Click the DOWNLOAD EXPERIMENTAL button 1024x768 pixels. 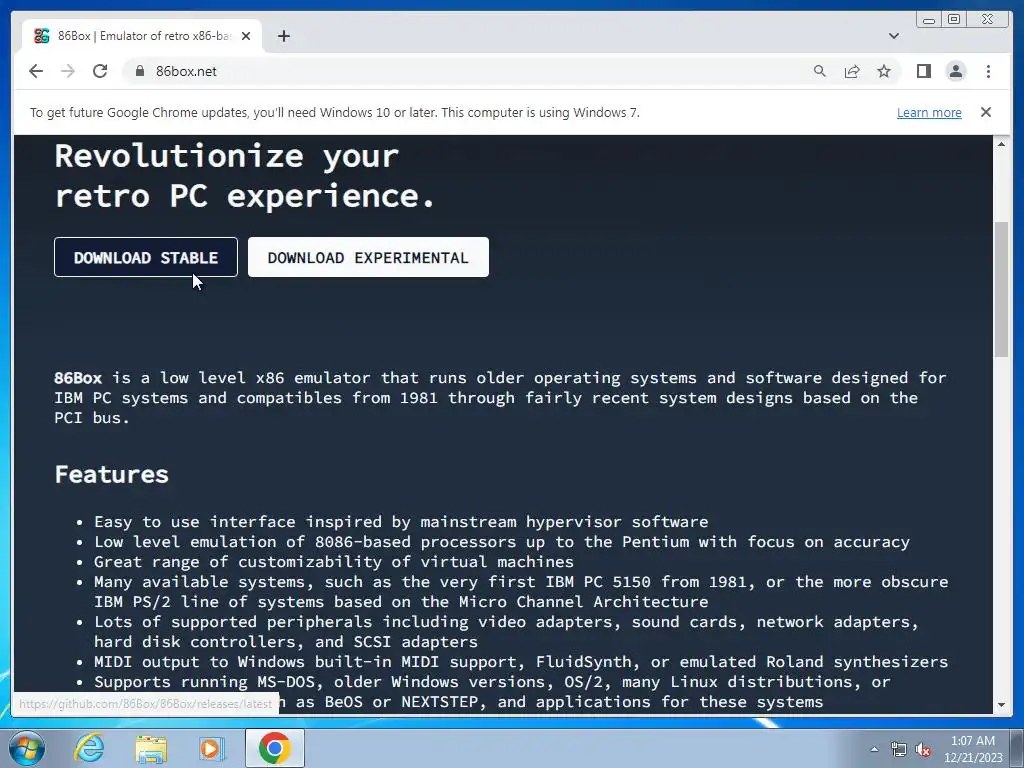pos(368,257)
